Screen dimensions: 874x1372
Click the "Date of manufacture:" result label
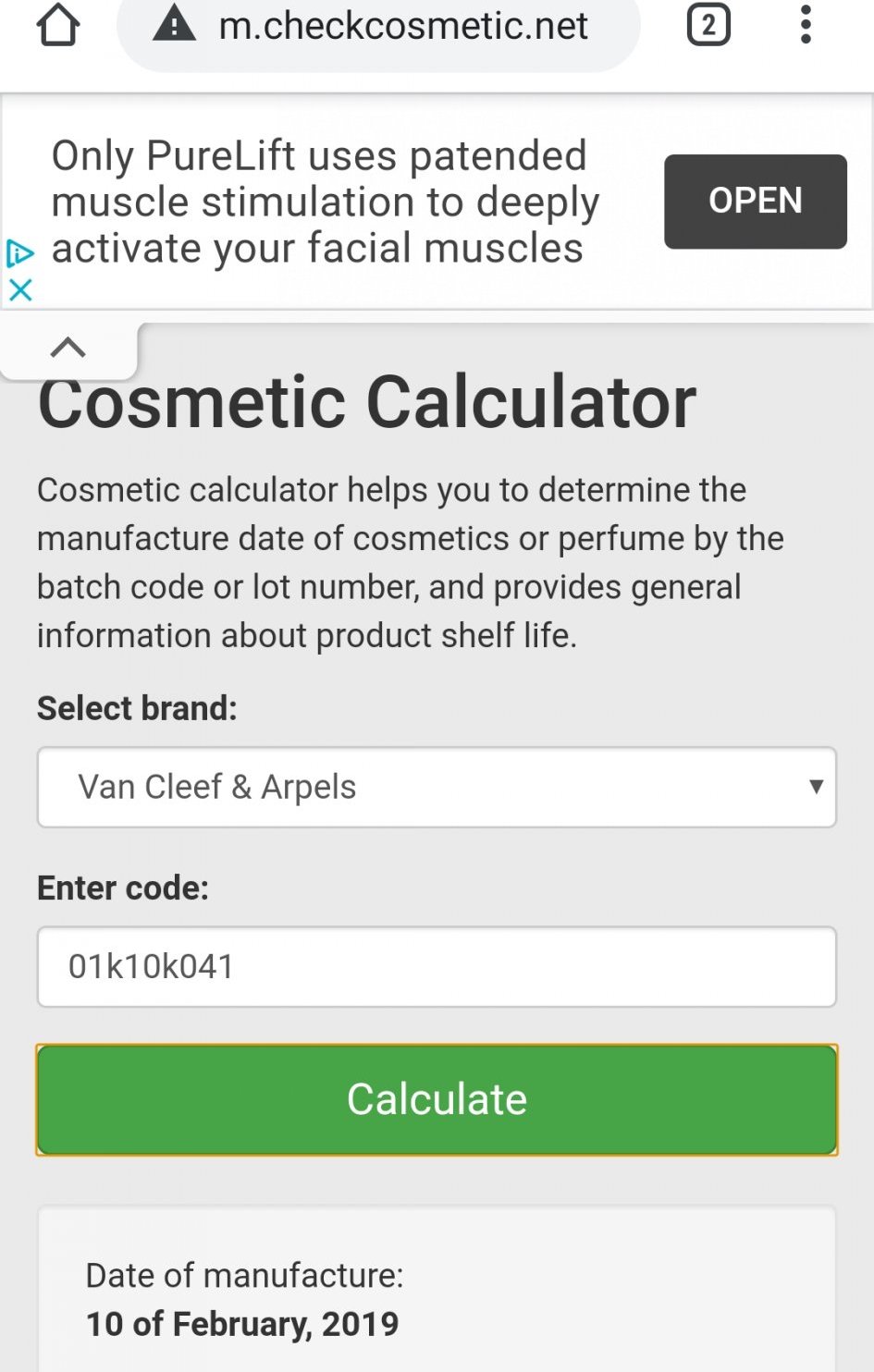point(244,1276)
